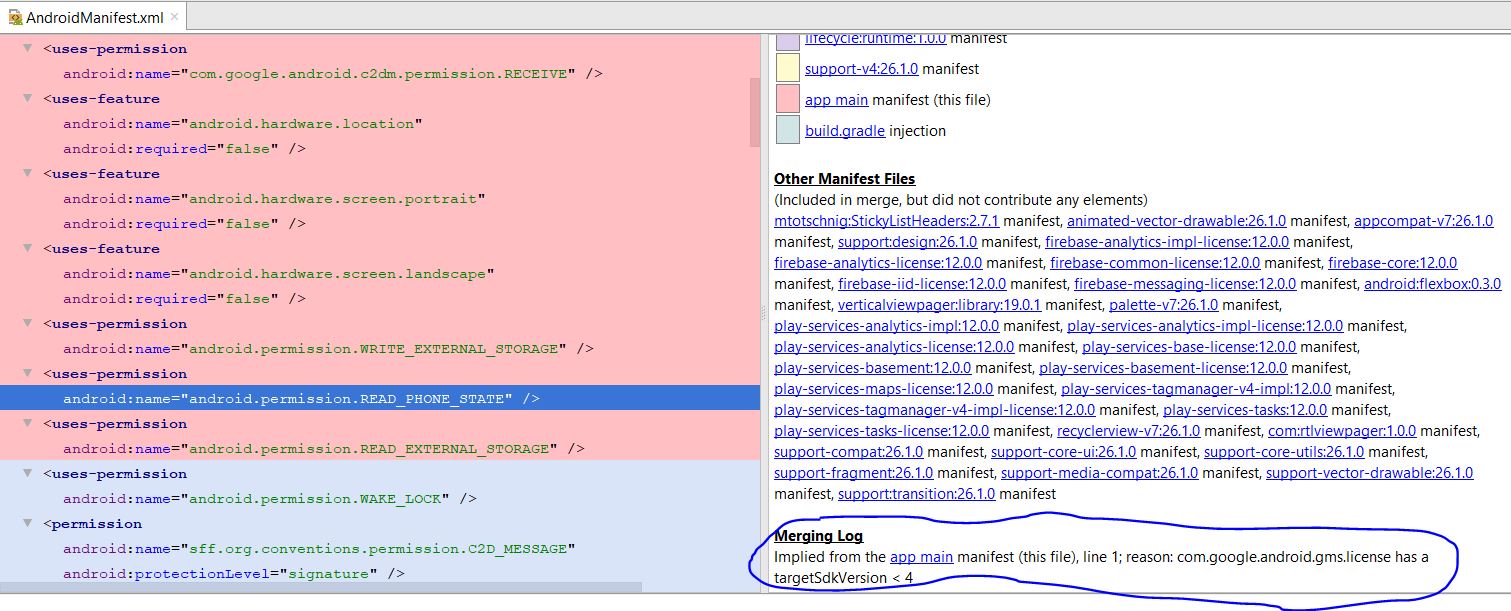
Task: Select the READ_PHONE_STATE permission line
Action: point(301,399)
